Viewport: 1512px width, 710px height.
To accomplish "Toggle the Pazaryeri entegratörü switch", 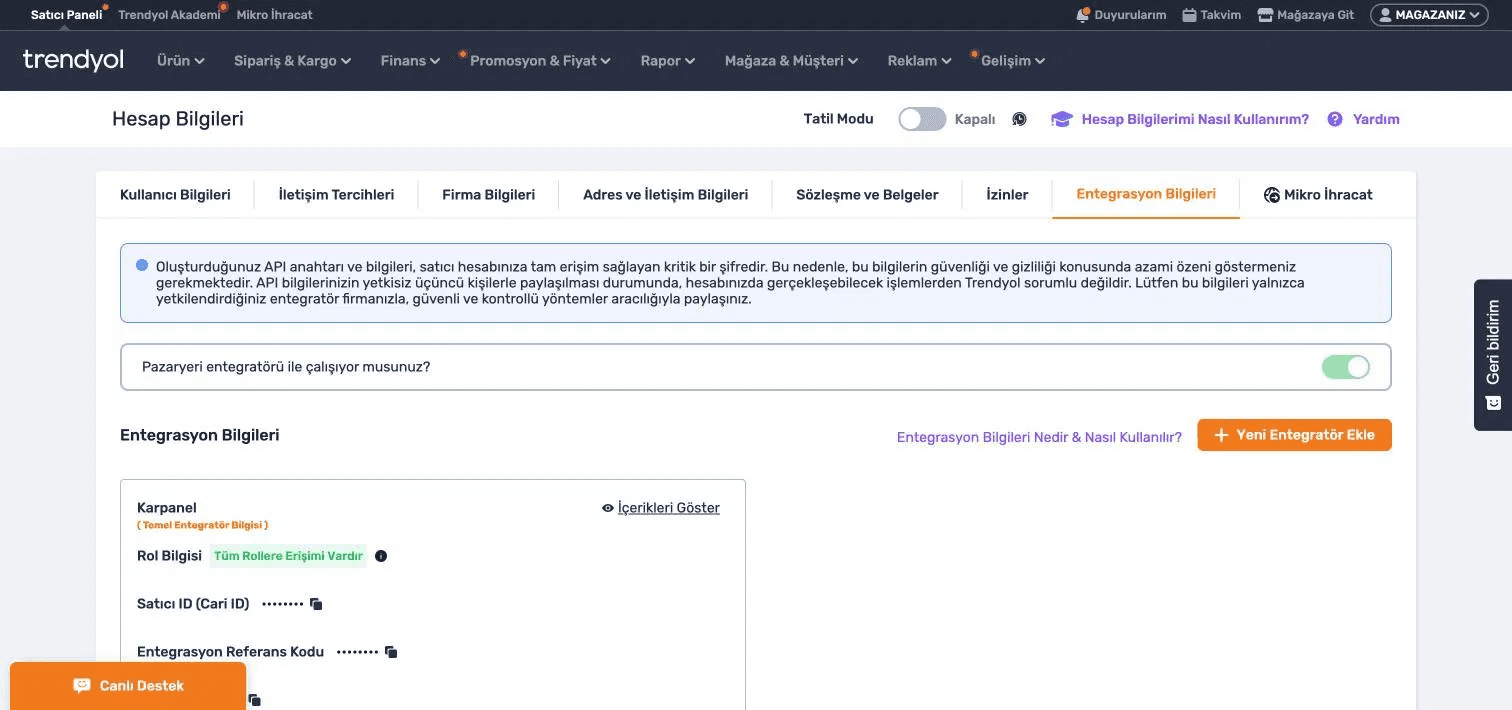I will pyautogui.click(x=1346, y=367).
